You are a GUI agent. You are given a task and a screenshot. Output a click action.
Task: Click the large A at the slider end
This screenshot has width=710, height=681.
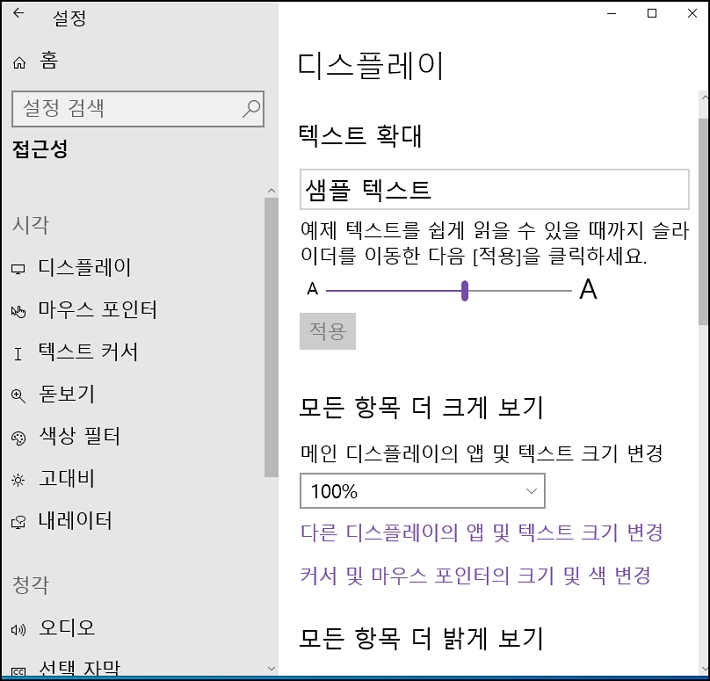point(588,289)
